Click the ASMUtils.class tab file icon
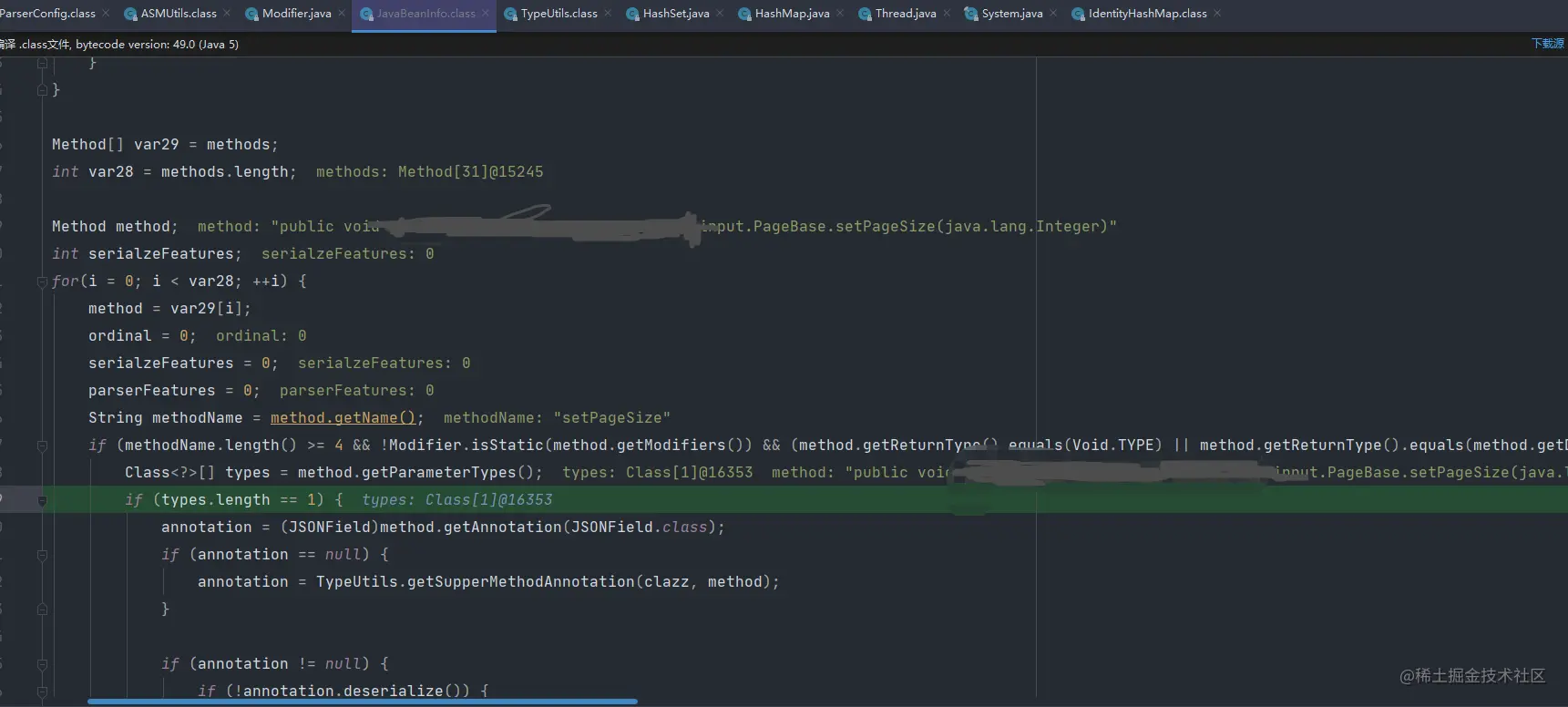 [x=130, y=14]
